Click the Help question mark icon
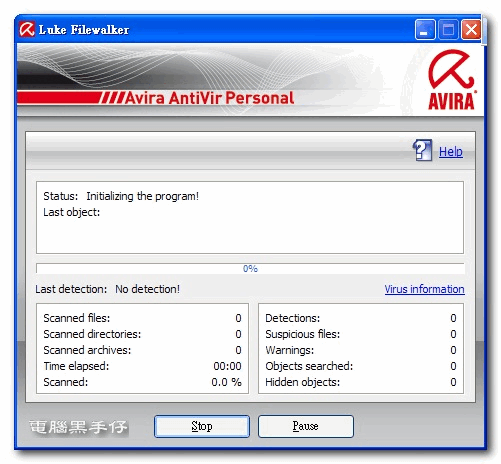This screenshot has height=464, width=501. 422,150
